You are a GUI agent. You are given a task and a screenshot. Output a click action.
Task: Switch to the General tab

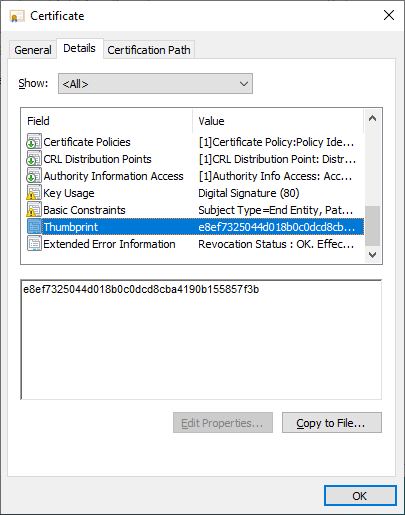(x=33, y=50)
